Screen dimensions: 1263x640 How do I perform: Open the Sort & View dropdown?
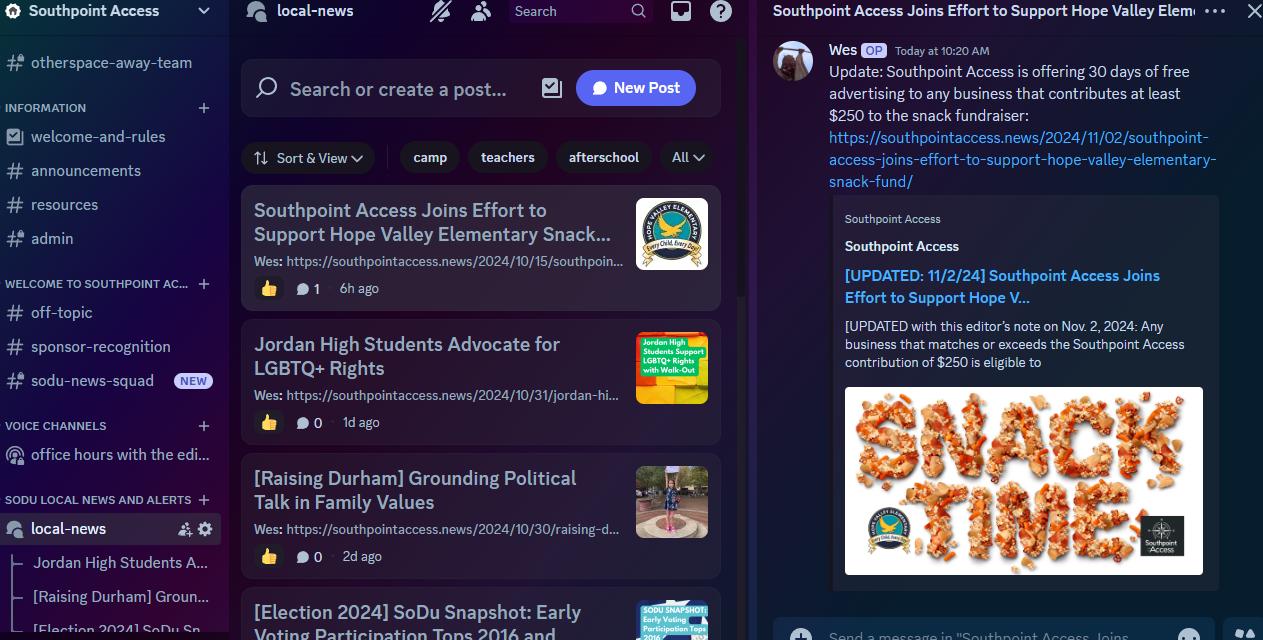click(x=308, y=157)
